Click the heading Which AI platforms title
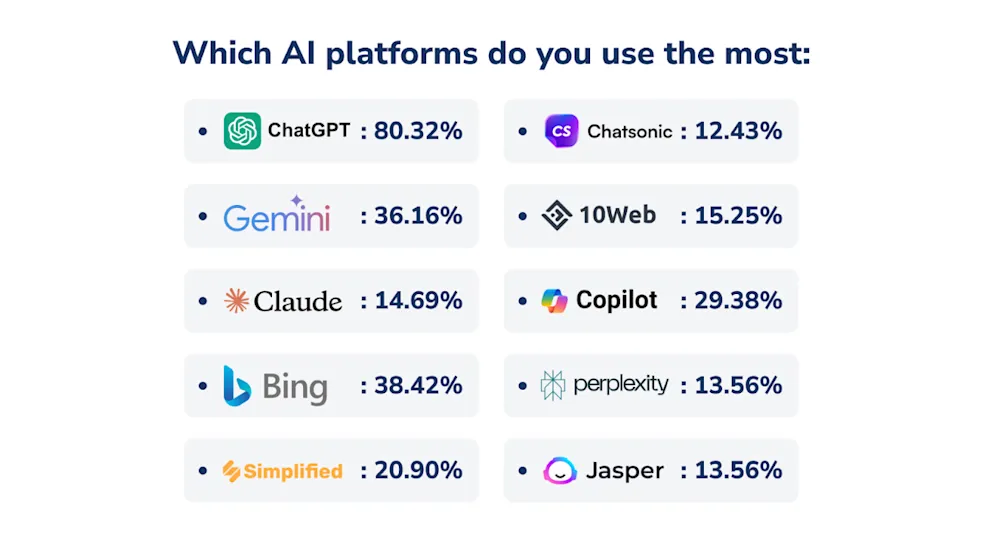Viewport: 1000px width, 541px height. point(492,54)
